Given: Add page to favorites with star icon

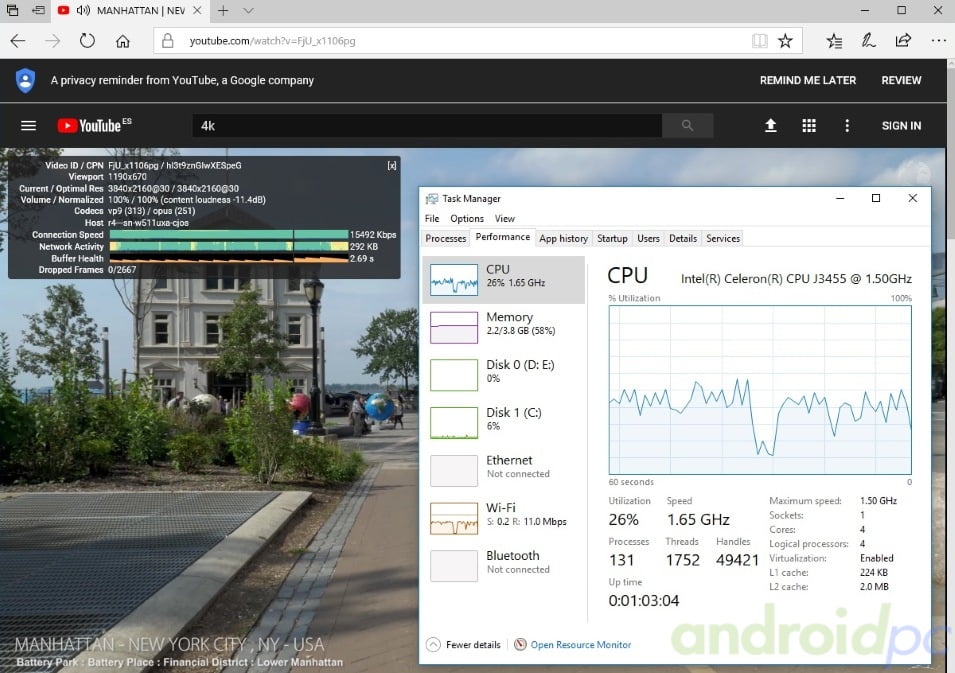Looking at the screenshot, I should (785, 41).
